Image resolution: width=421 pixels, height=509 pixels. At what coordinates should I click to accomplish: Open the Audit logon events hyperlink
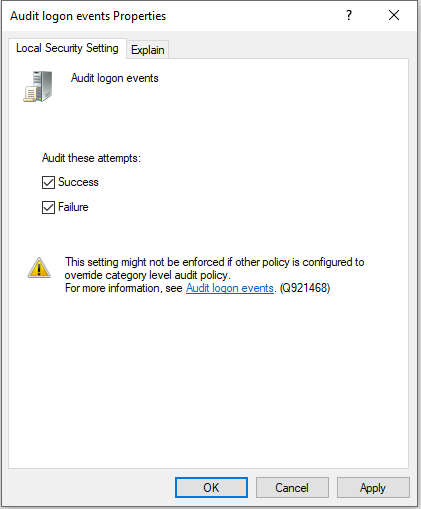click(230, 288)
